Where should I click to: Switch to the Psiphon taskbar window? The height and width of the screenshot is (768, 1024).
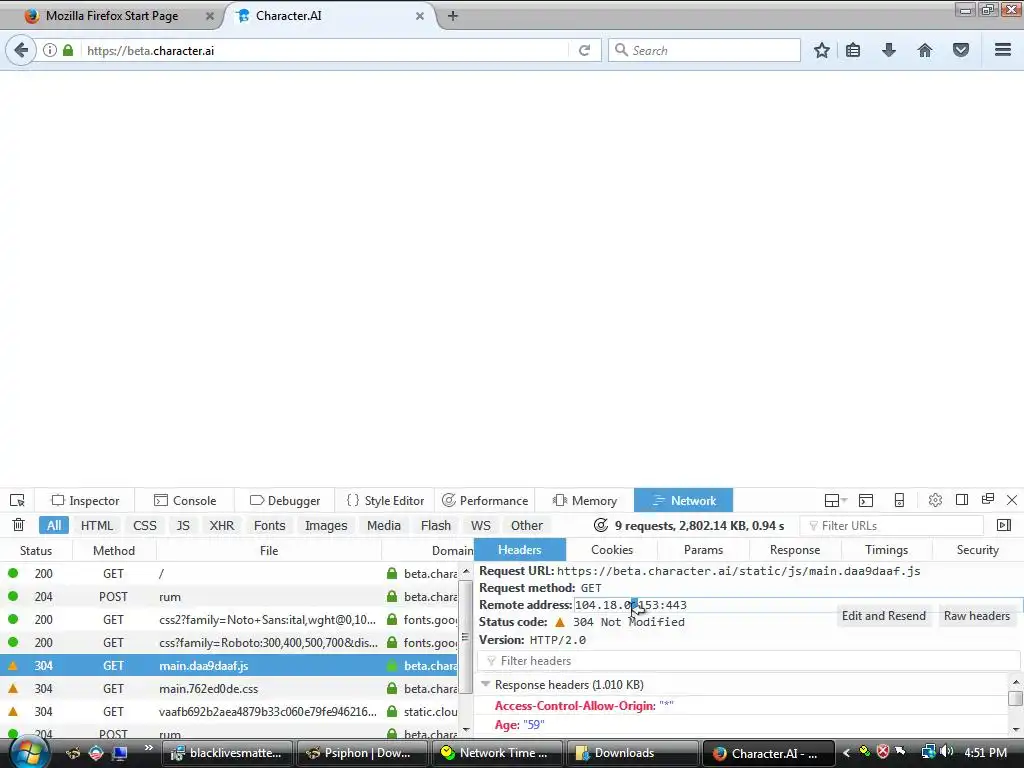361,753
